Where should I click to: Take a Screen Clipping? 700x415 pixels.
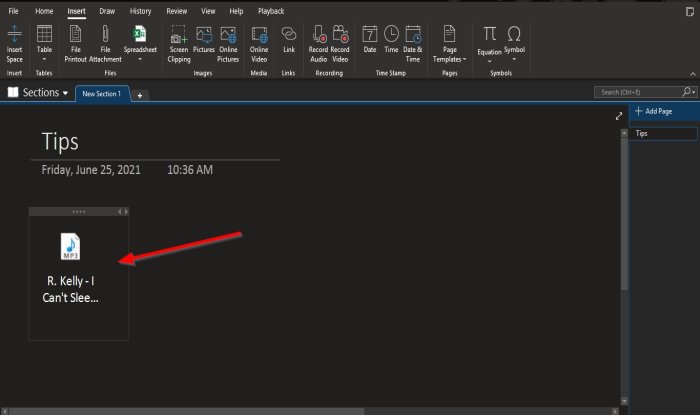coord(179,44)
